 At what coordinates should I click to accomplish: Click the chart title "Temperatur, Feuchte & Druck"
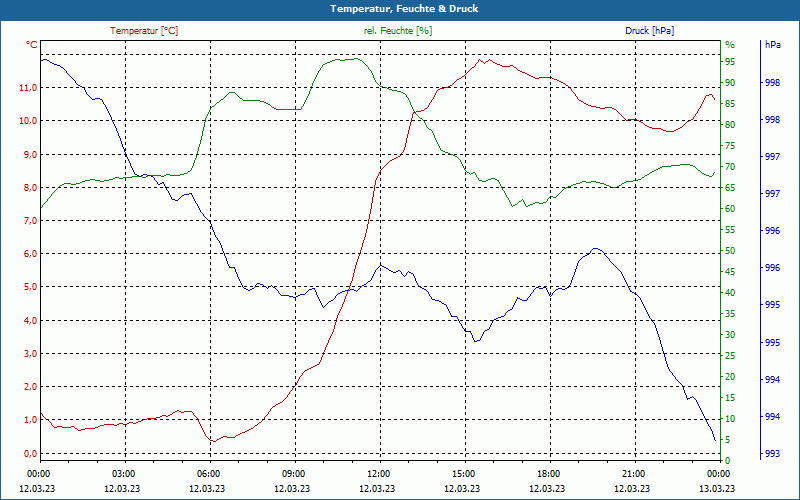(404, 9)
